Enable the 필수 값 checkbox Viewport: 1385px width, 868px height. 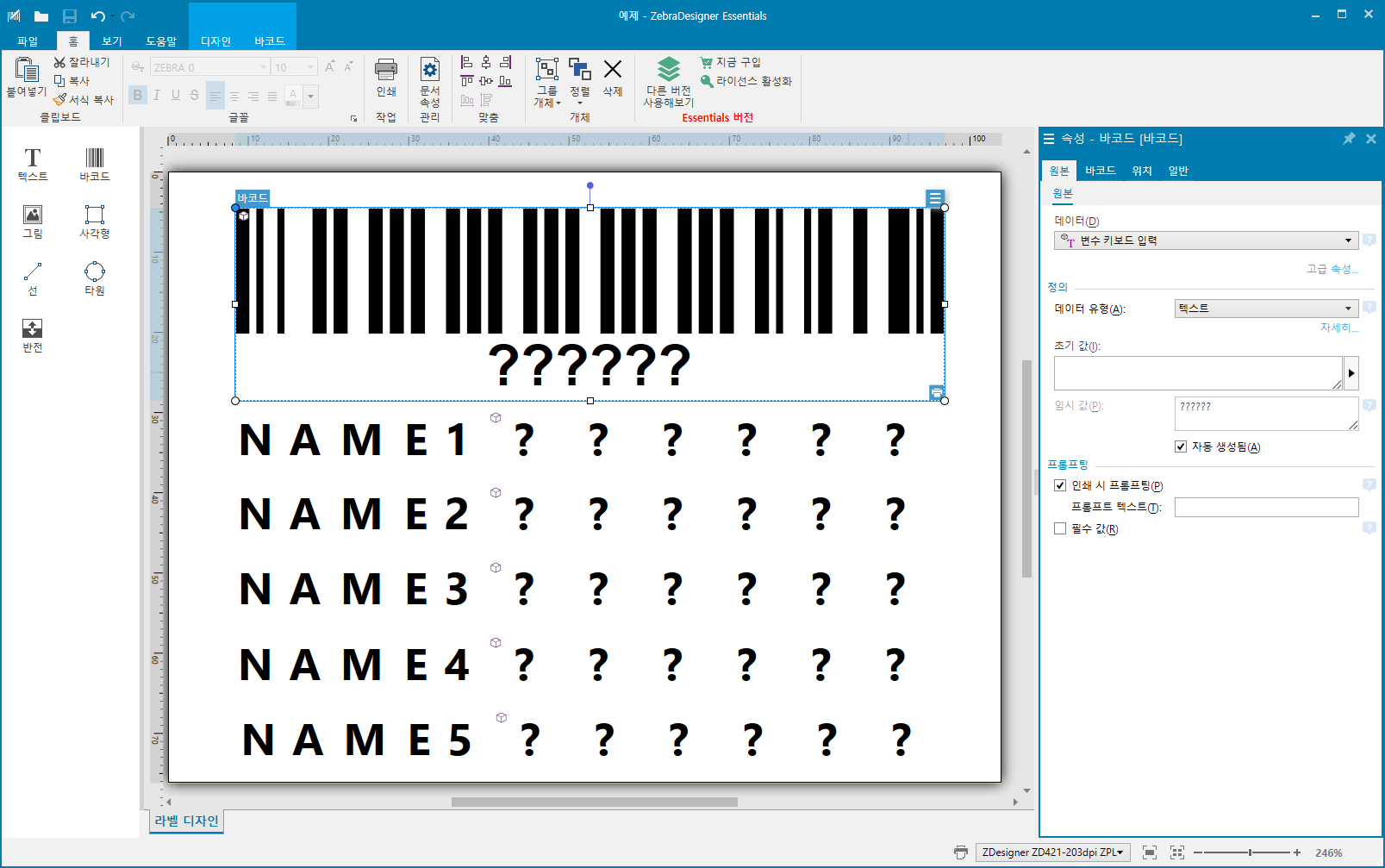tap(1060, 528)
